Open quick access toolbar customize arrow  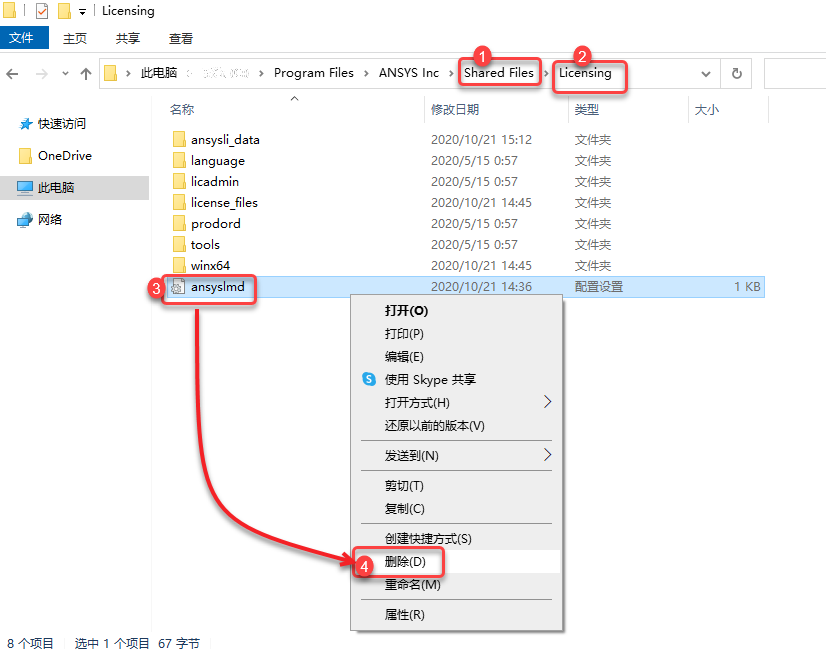click(82, 12)
